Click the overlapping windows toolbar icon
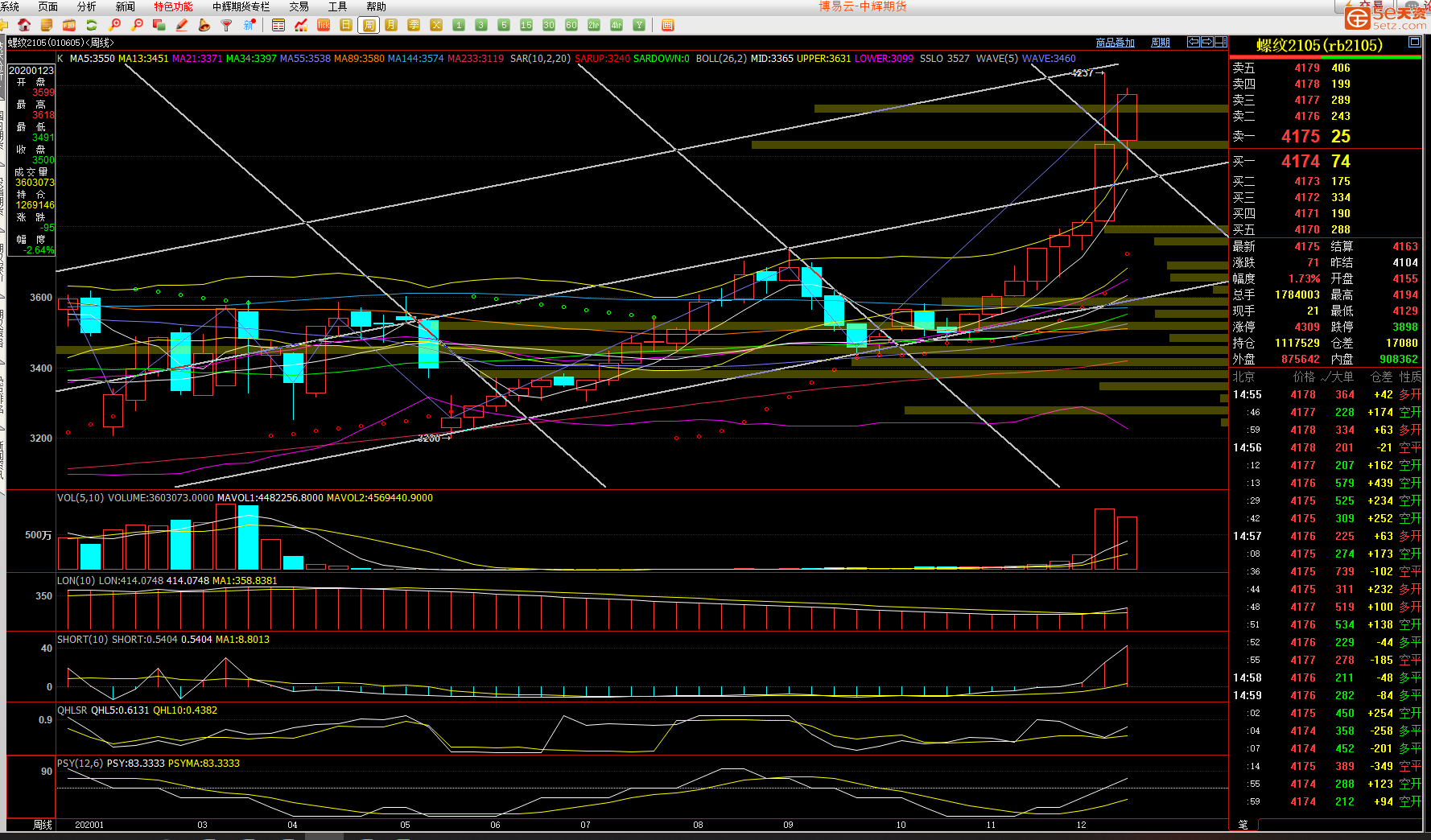 tap(159, 25)
